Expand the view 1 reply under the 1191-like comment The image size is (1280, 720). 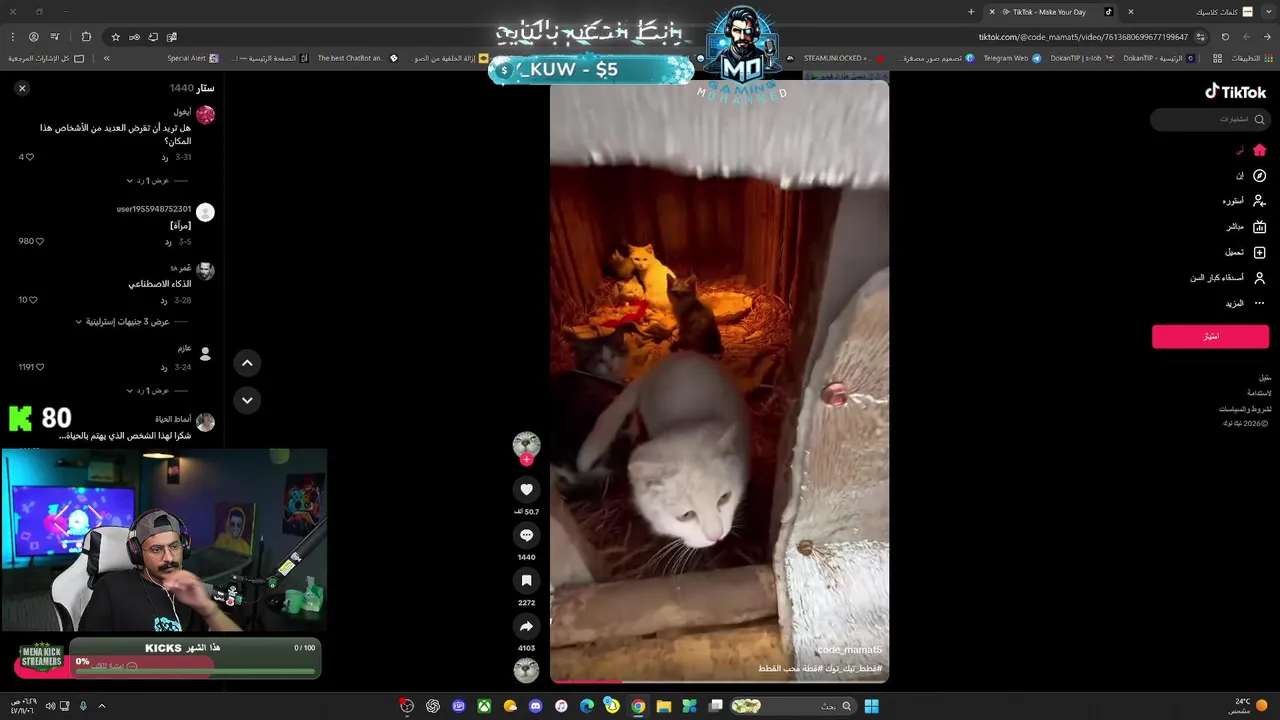147,391
